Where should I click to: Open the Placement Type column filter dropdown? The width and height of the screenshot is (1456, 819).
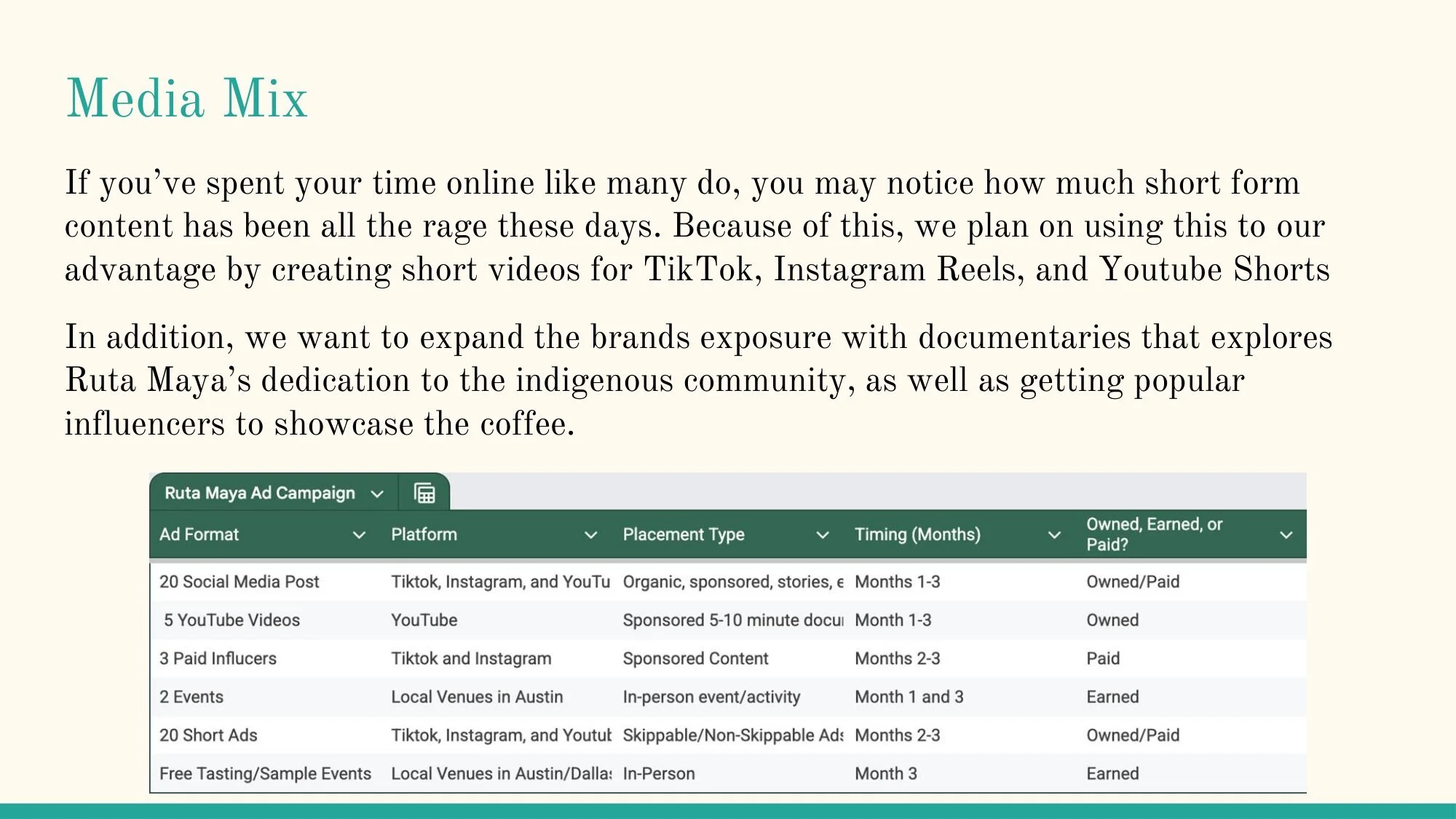(823, 535)
